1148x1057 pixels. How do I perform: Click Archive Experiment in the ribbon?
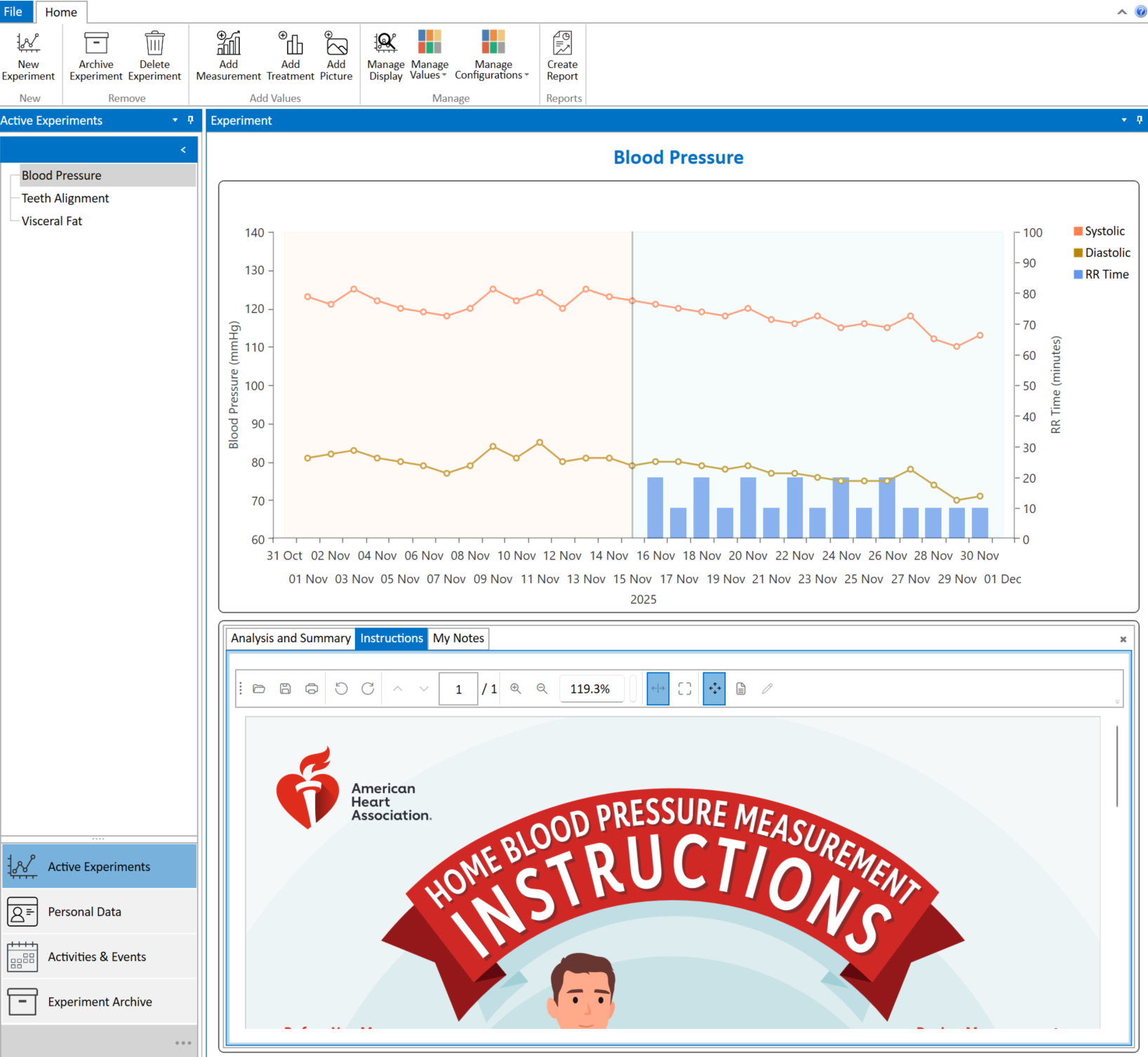[x=96, y=56]
